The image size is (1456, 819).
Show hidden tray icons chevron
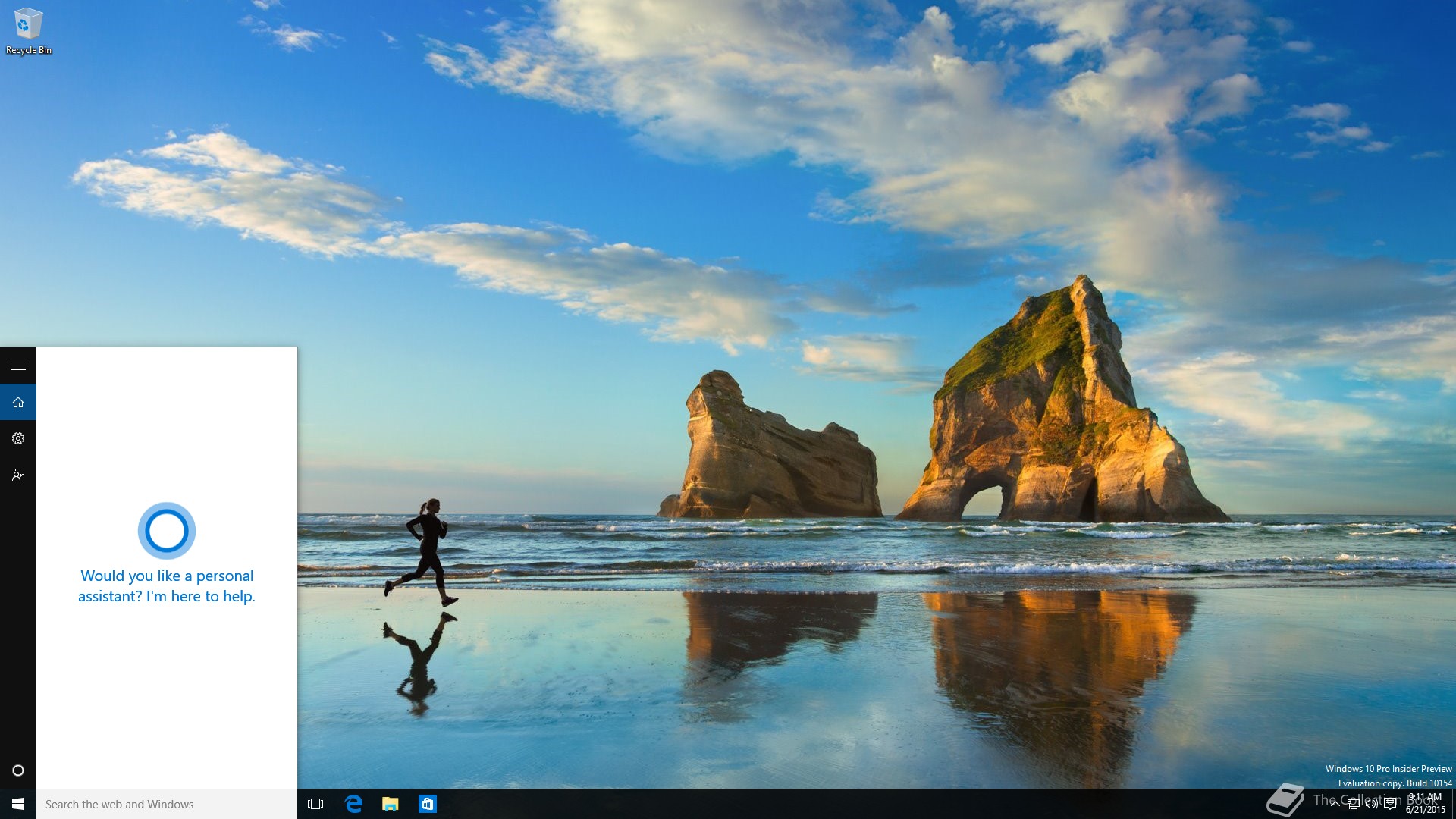[1335, 804]
